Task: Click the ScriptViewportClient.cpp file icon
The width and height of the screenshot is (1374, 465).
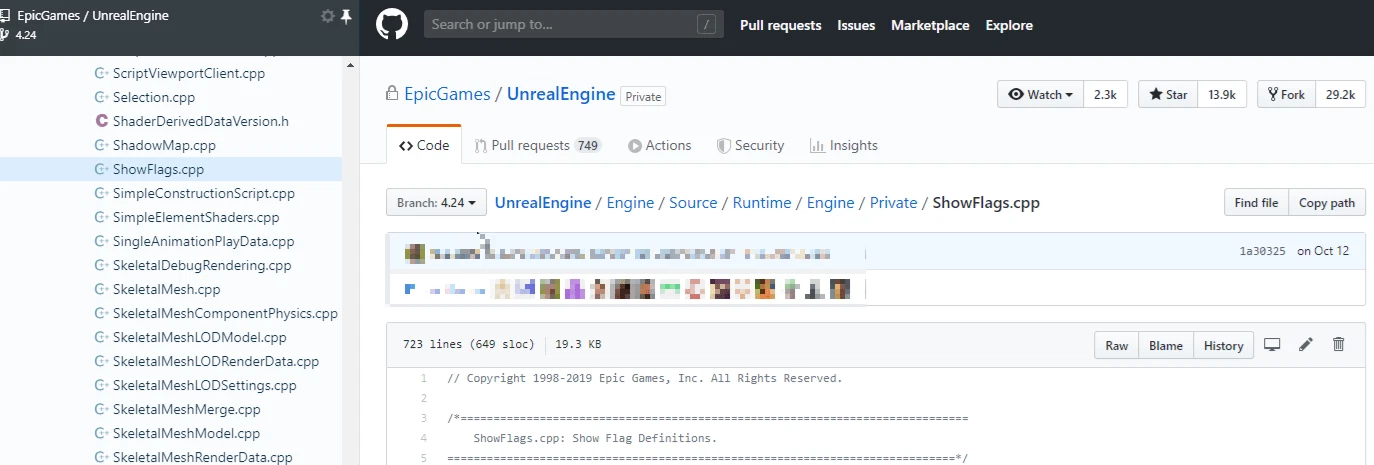Action: tap(101, 73)
